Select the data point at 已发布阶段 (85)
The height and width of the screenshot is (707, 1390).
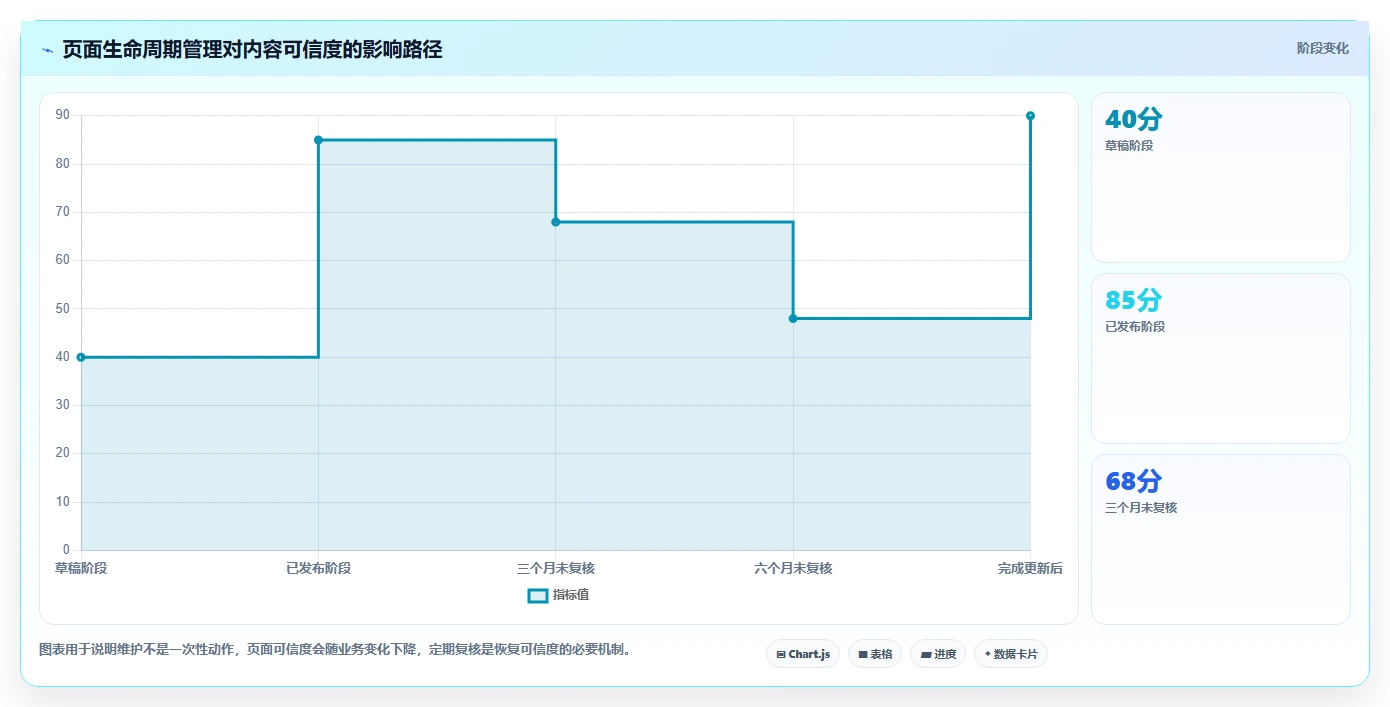click(318, 140)
